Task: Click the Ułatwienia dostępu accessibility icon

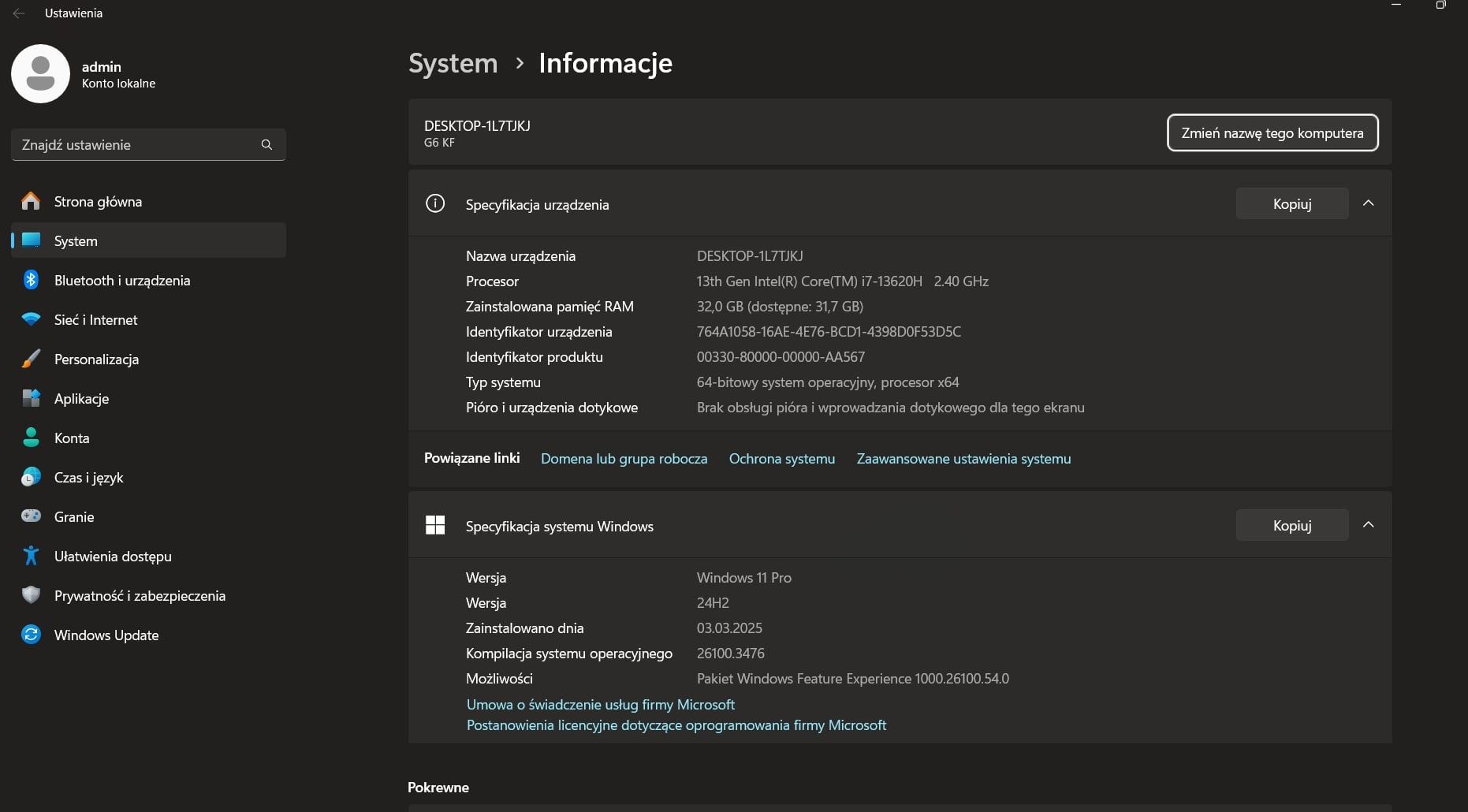Action: tap(31, 556)
